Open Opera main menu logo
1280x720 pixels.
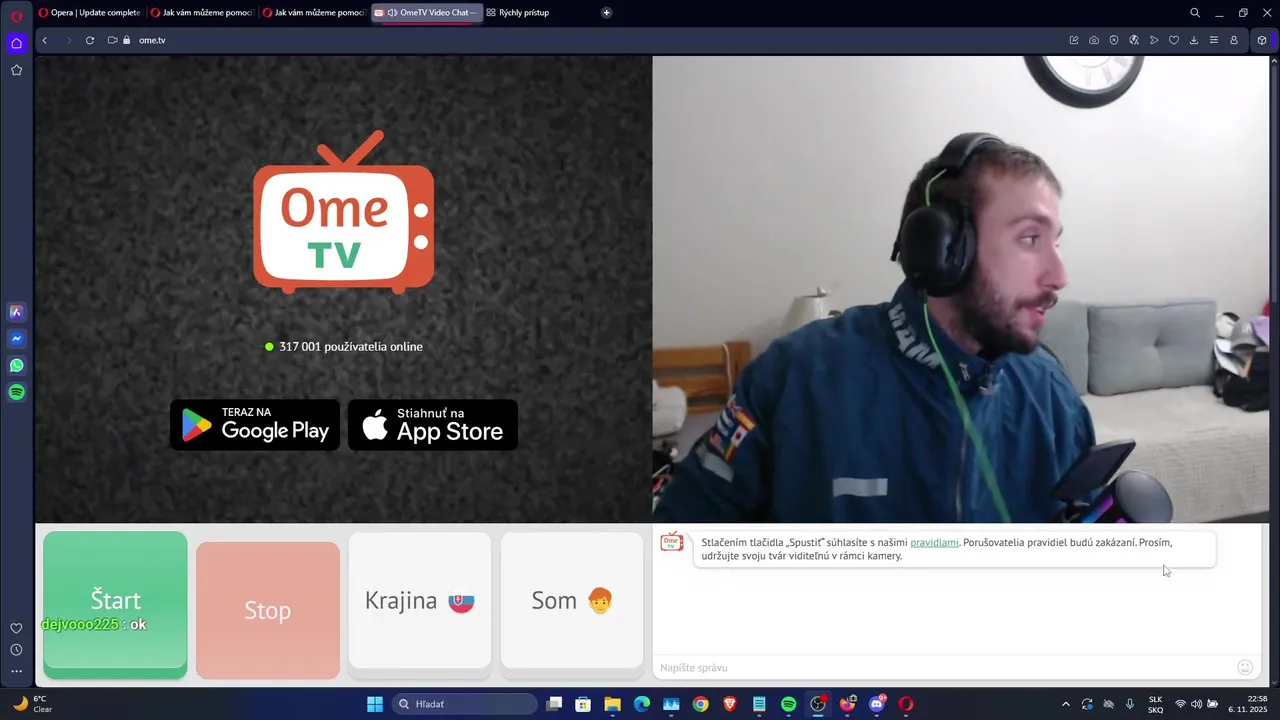[16, 16]
